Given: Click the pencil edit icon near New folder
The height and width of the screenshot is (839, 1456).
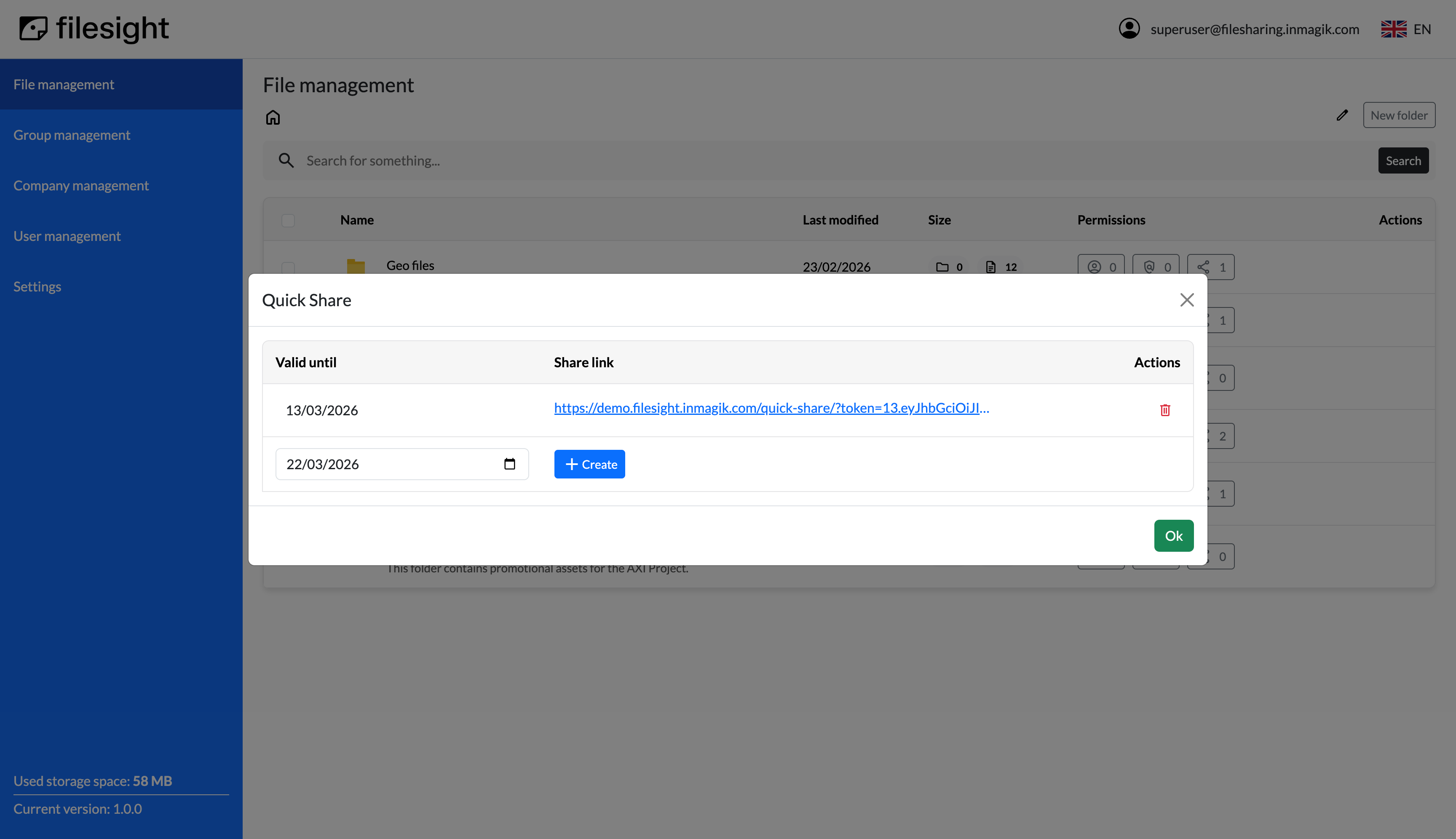Looking at the screenshot, I should tap(1342, 115).
